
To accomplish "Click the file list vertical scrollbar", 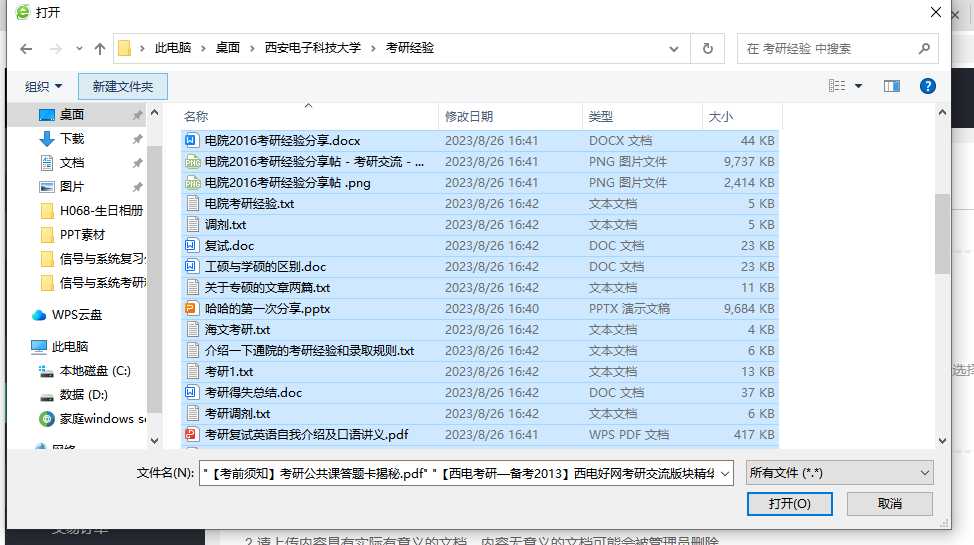I will click(x=942, y=232).
